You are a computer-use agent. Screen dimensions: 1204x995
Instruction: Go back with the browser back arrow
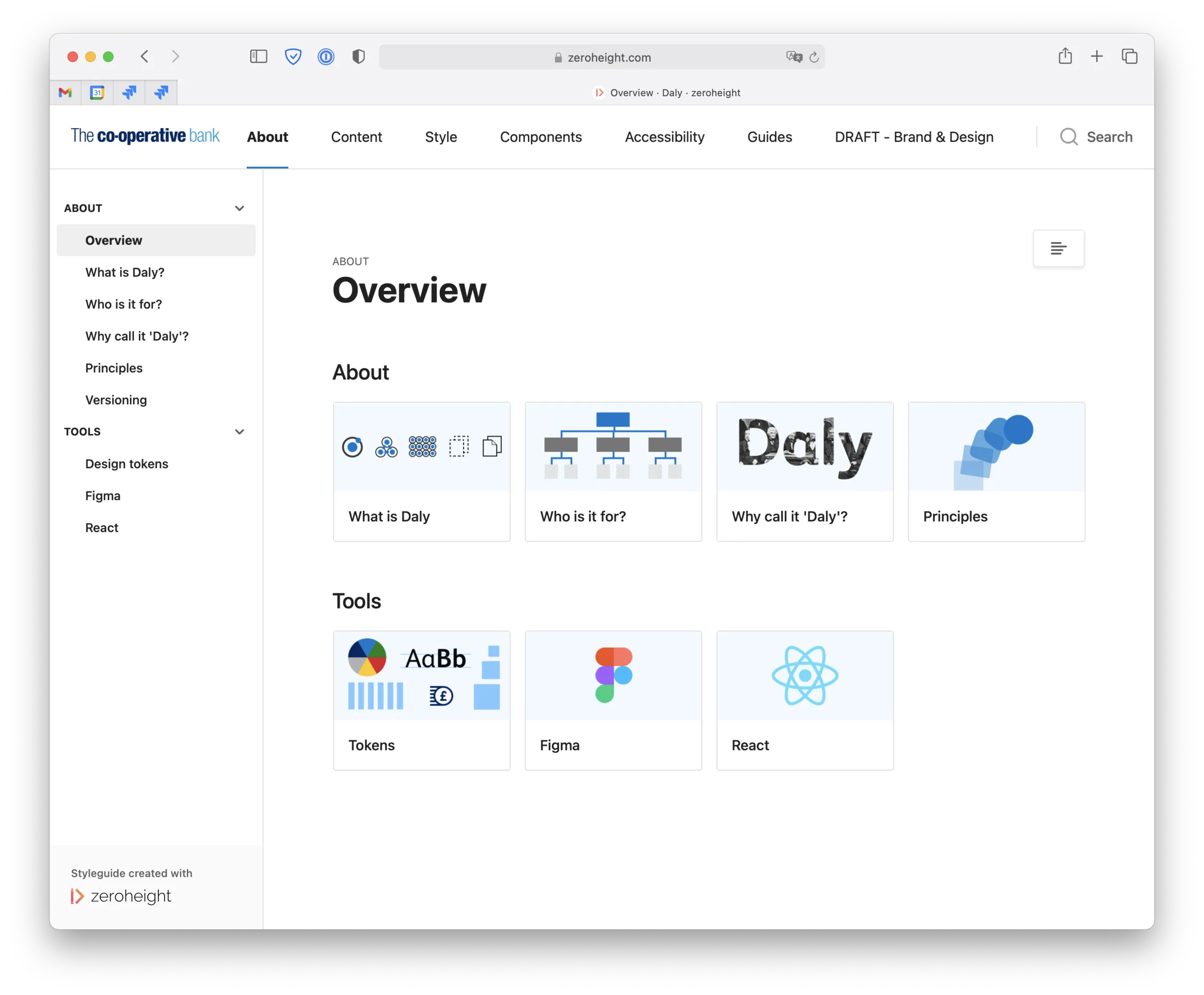144,56
